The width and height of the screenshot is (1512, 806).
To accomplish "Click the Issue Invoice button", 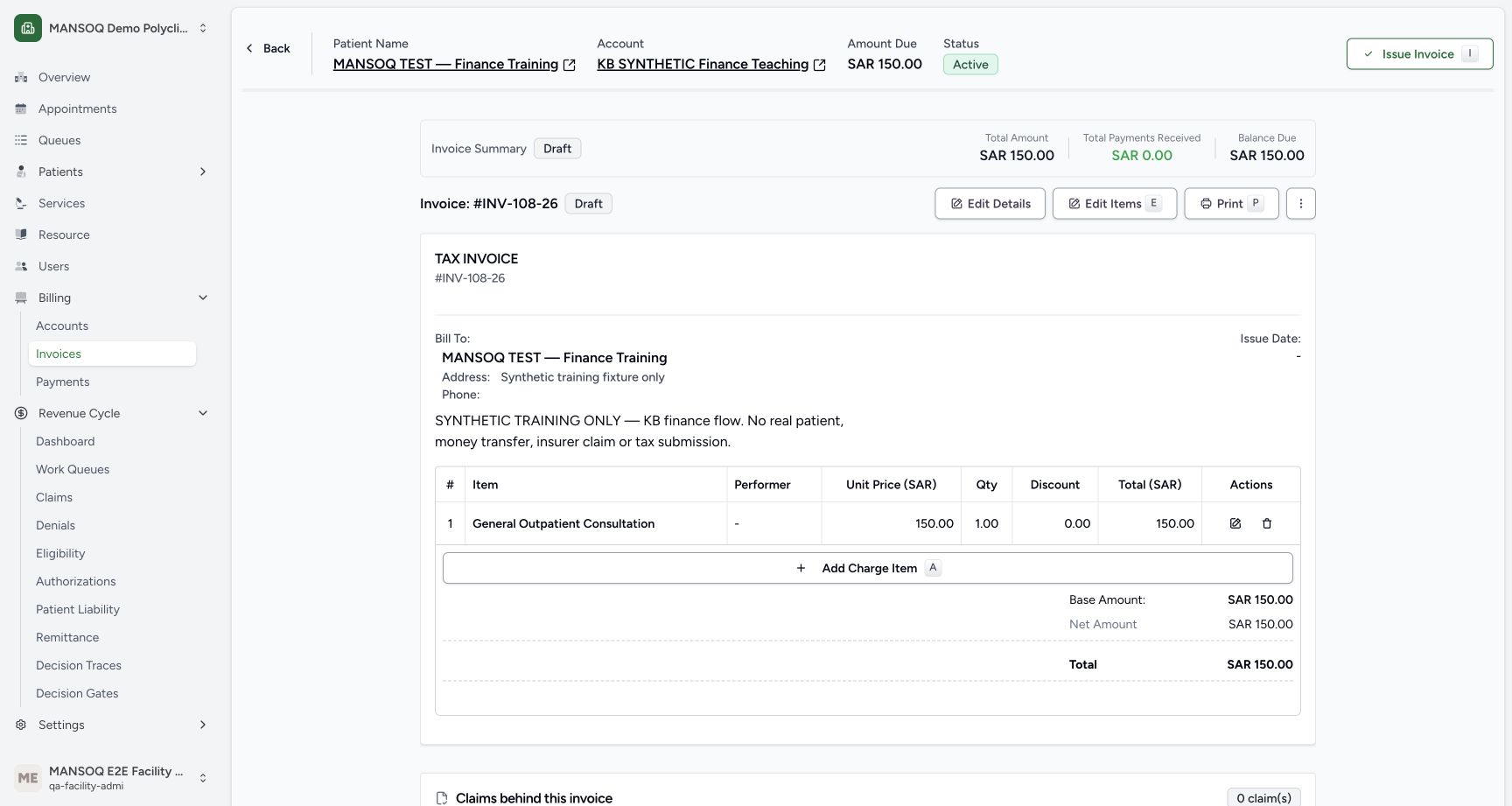I will (x=1419, y=54).
